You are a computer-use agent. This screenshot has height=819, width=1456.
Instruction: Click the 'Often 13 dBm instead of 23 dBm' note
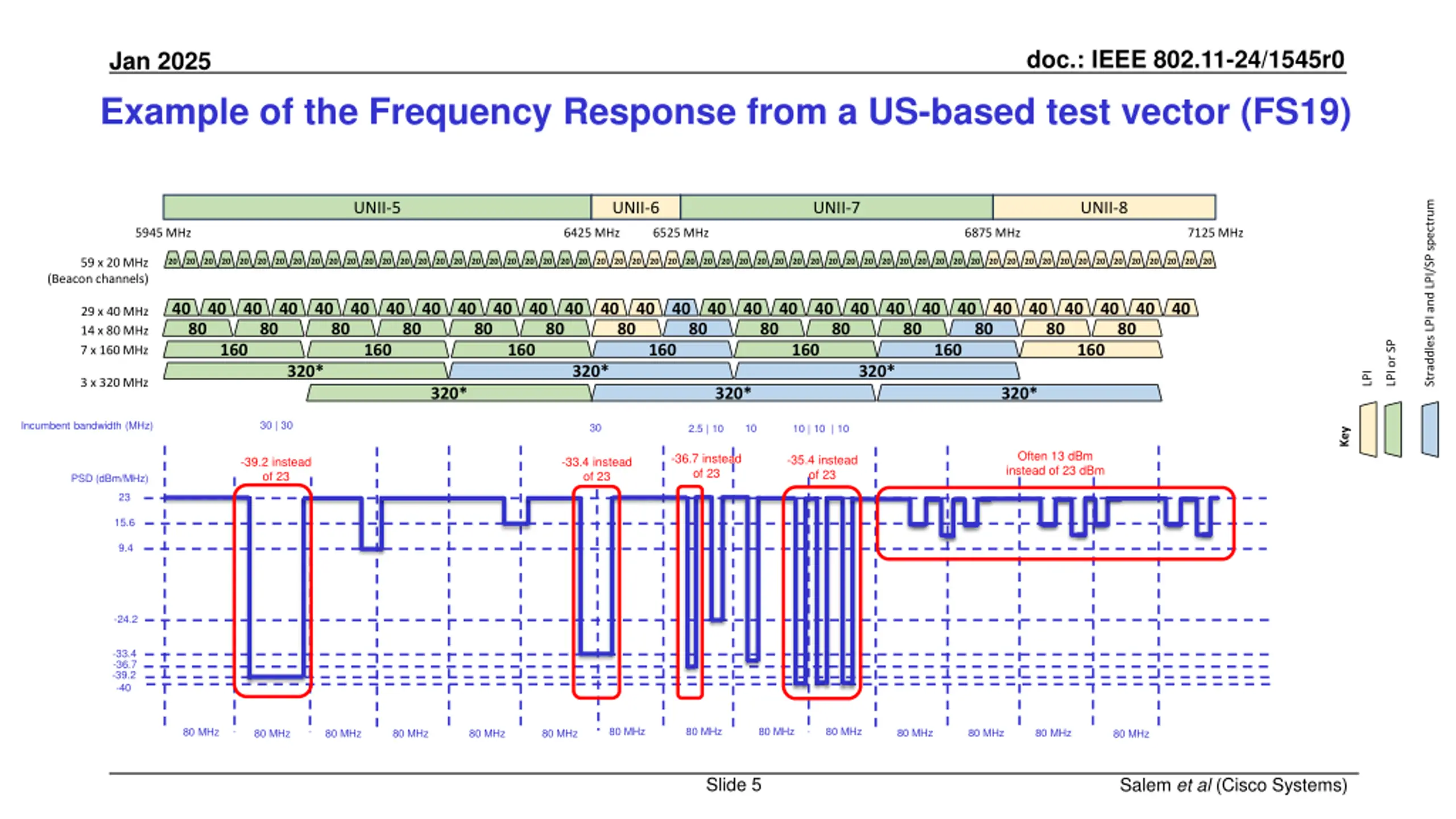pyautogui.click(x=1055, y=464)
